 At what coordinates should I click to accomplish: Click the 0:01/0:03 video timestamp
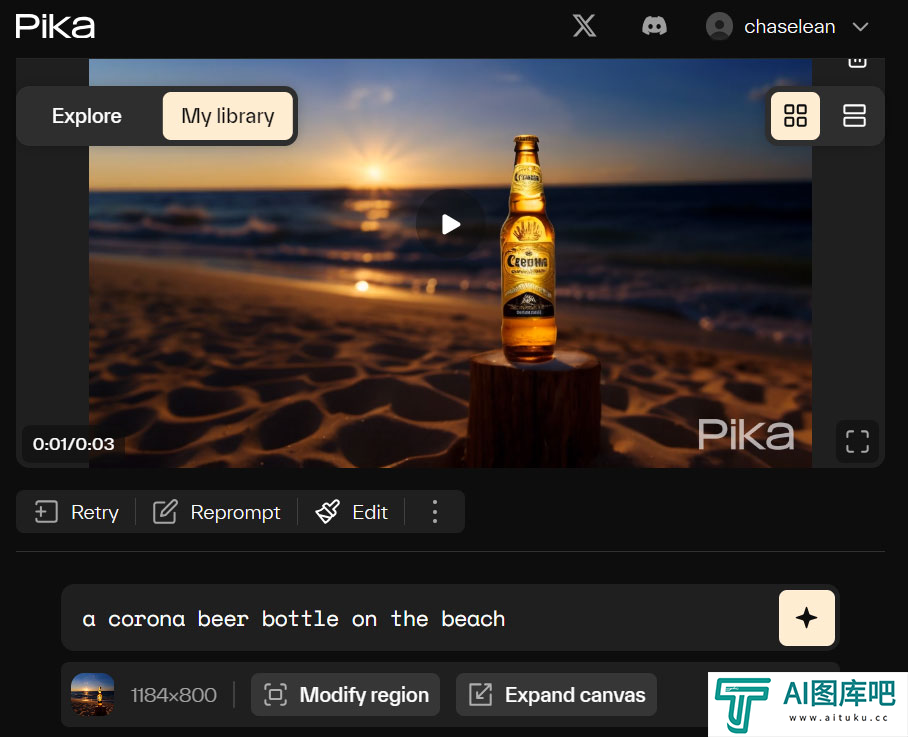74,444
